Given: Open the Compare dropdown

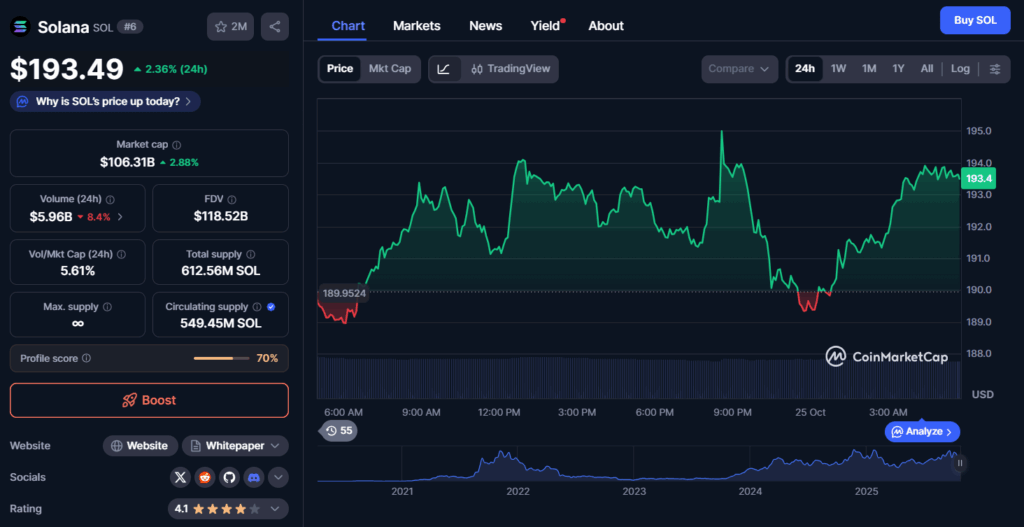Looking at the screenshot, I should click(739, 69).
